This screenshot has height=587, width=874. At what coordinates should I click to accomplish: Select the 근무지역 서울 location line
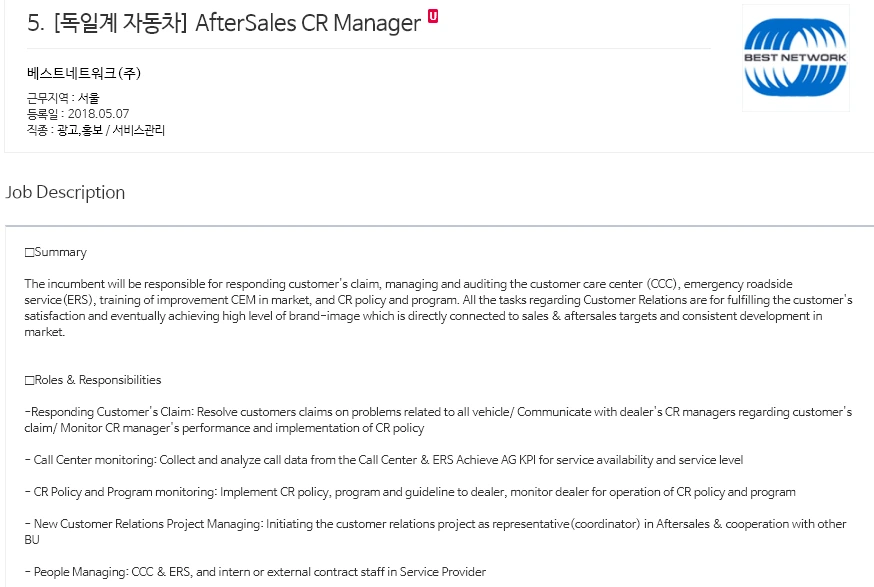click(63, 98)
